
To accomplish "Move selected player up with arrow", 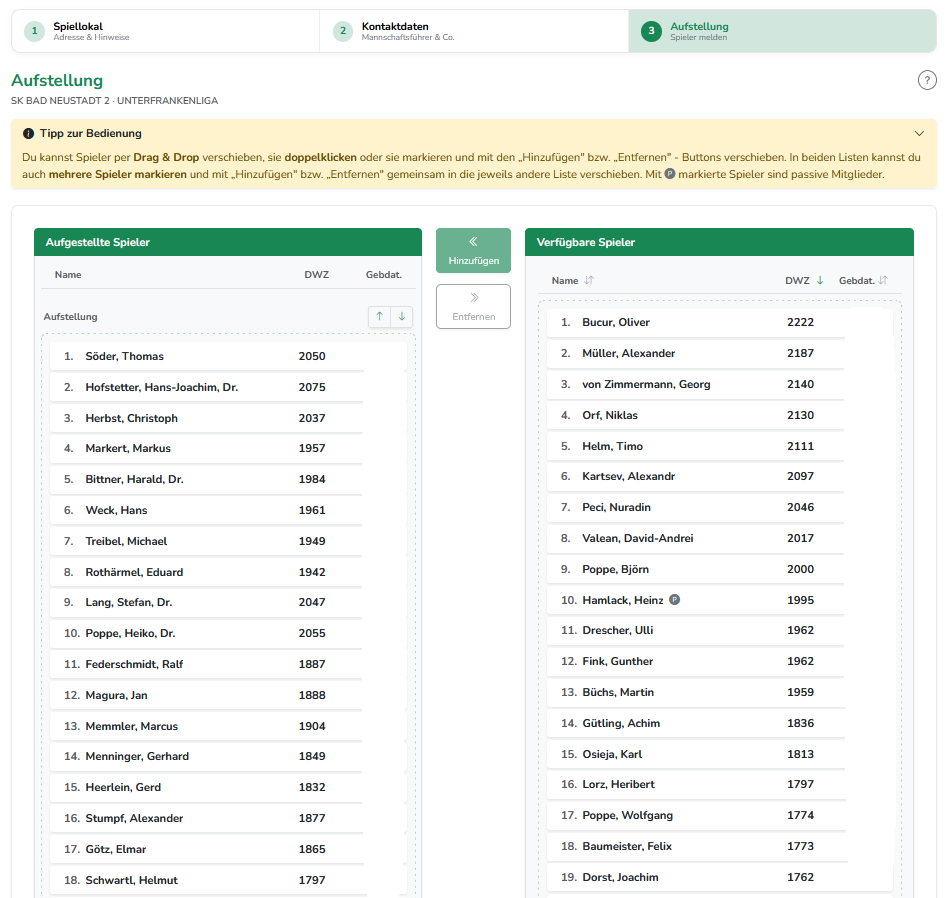I will coord(379,316).
